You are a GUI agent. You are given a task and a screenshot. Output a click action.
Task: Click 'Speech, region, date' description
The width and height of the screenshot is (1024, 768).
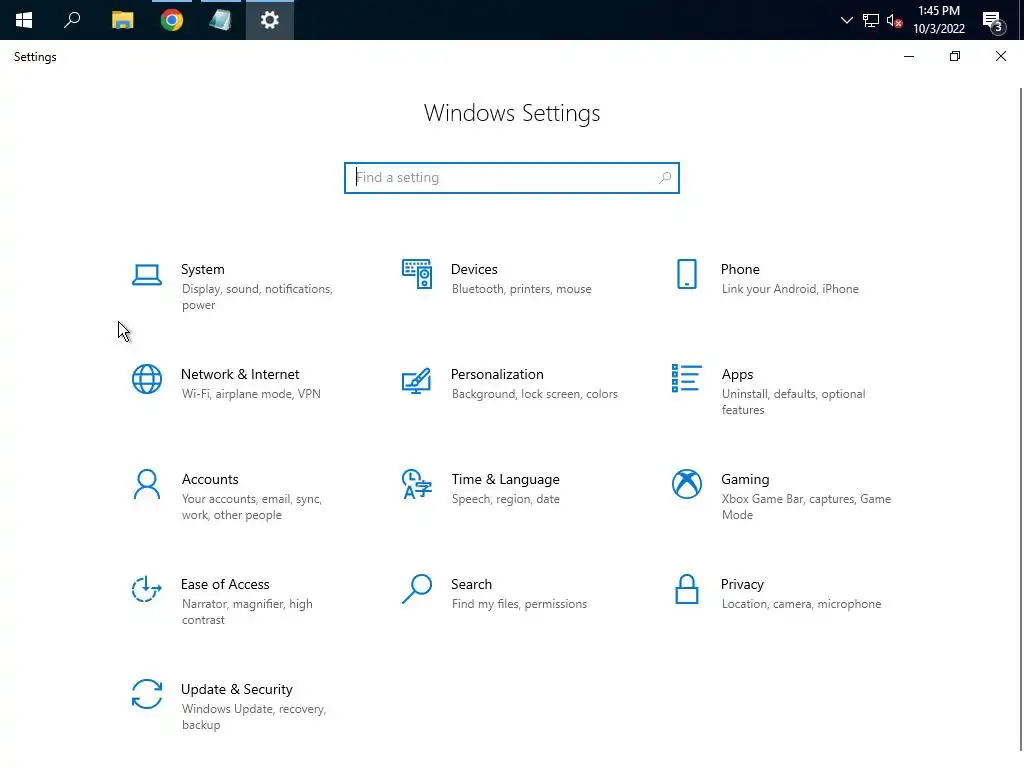[505, 499]
